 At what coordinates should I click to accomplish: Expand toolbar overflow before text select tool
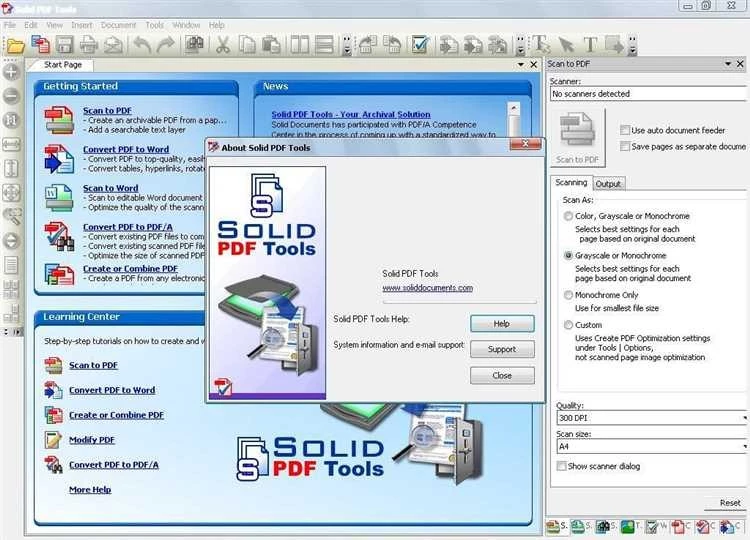point(520,45)
